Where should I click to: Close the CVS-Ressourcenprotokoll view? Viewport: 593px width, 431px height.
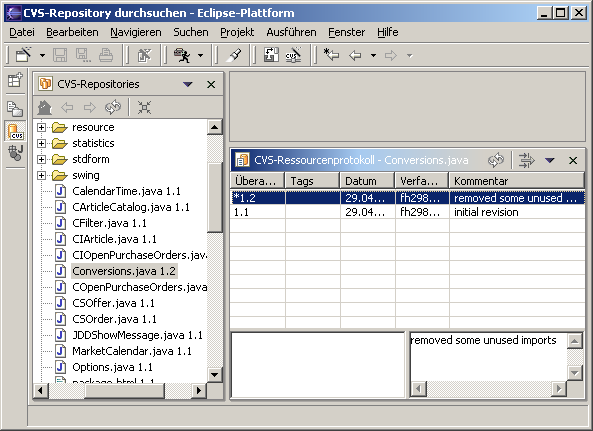point(573,161)
